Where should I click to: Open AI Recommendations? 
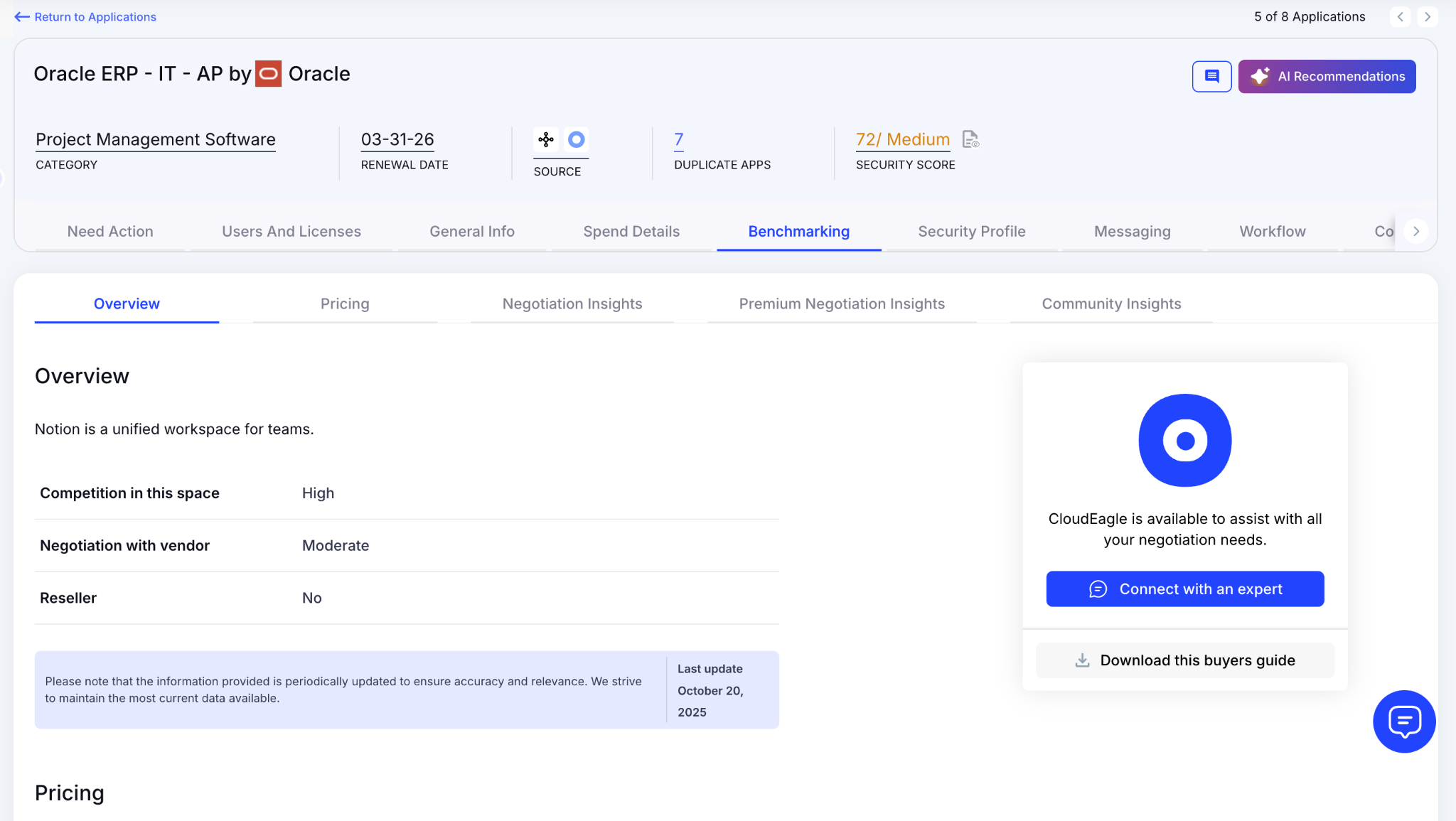tap(1327, 76)
